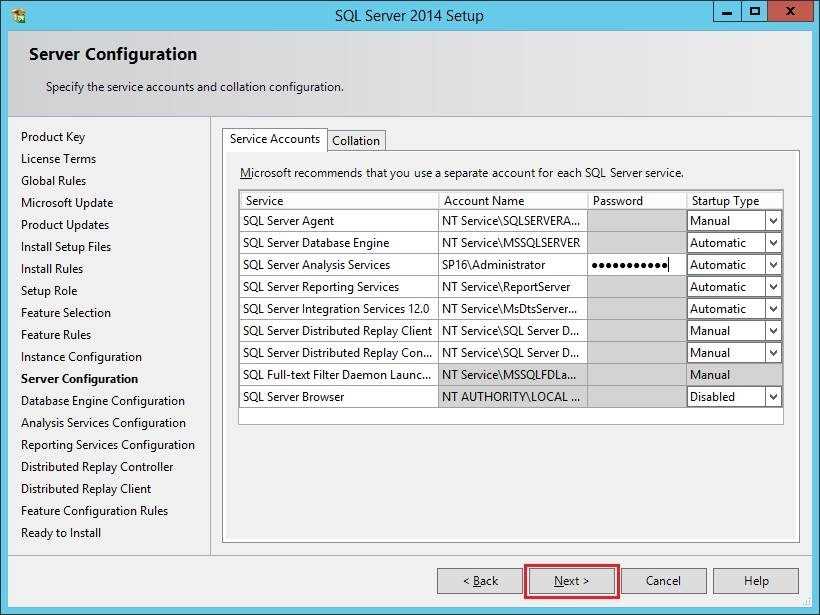Viewport: 820px width, 615px height.
Task: Open Startup Type dropdown for SQL Server Browser
Action: 773,397
